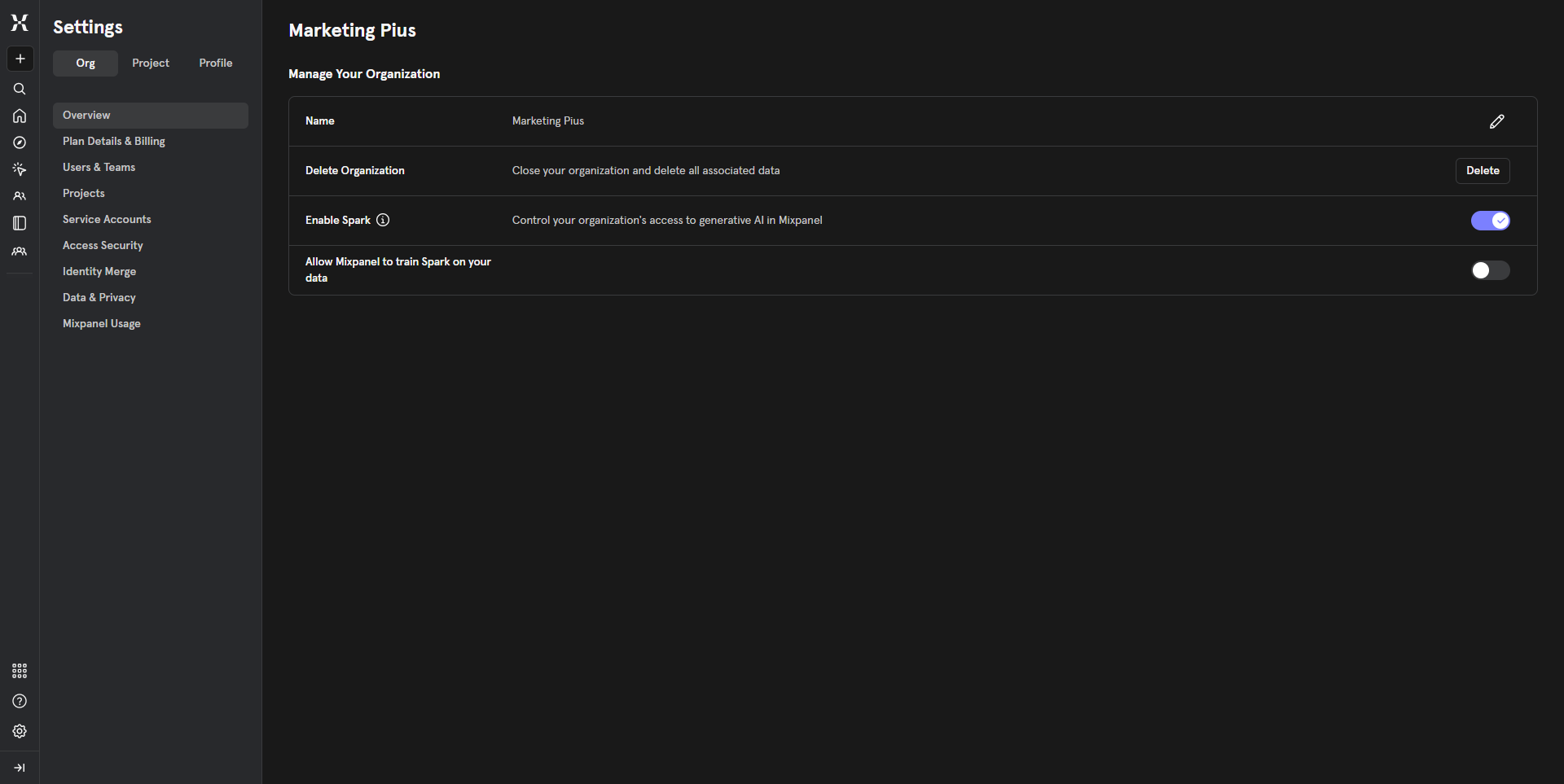Go to Home via house icon
This screenshot has width=1564, height=784.
pyautogui.click(x=20, y=116)
